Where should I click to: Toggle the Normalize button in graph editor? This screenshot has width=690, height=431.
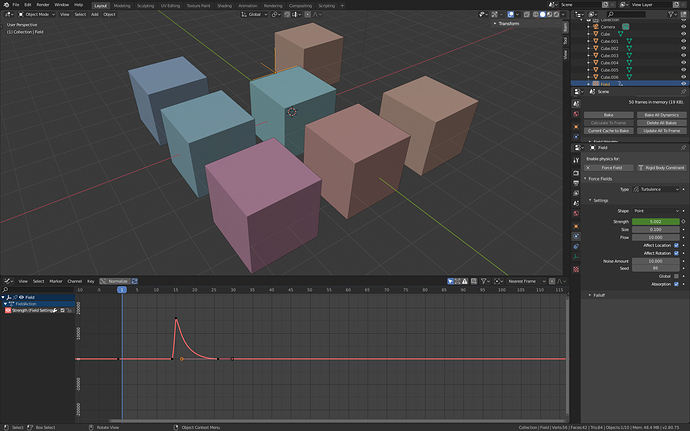click(114, 281)
